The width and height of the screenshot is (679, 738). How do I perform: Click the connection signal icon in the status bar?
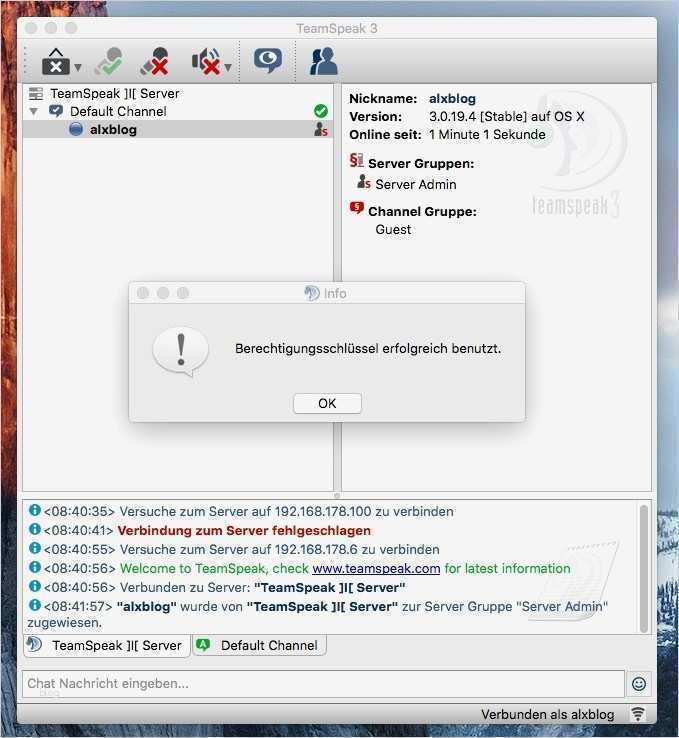tap(638, 714)
